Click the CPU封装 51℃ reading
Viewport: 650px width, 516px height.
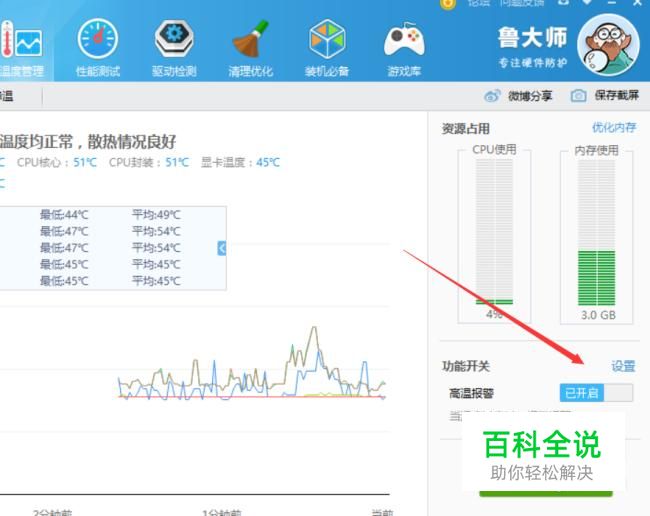[x=149, y=162]
